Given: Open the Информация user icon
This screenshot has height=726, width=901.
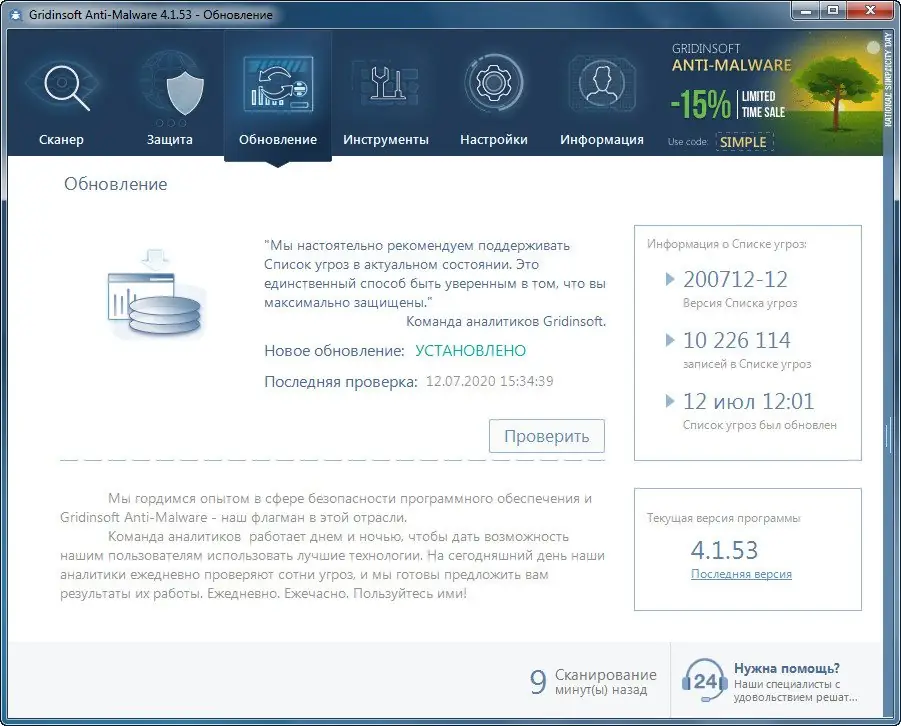Looking at the screenshot, I should click(601, 84).
